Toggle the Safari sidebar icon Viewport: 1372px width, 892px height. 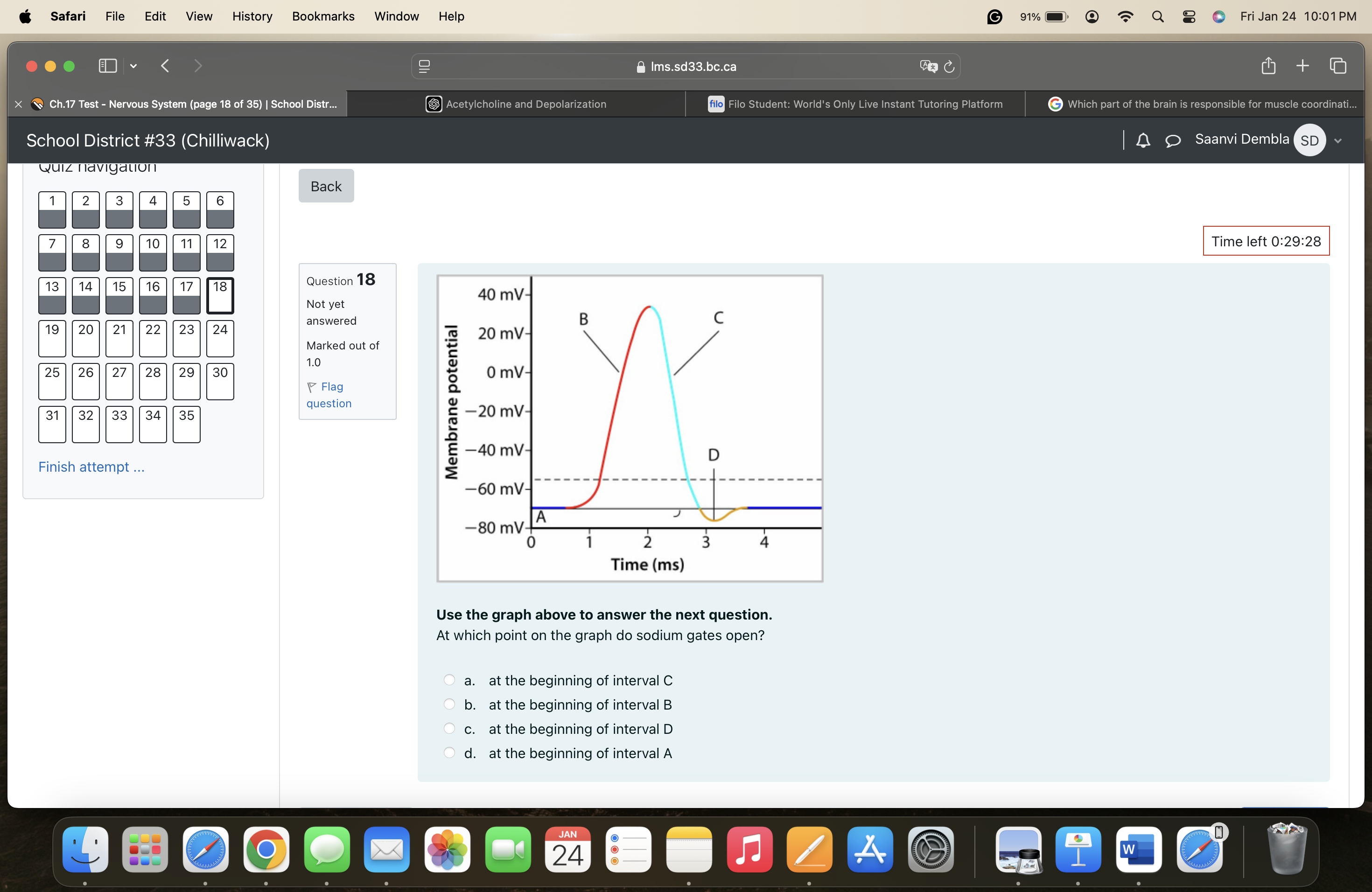coord(108,66)
